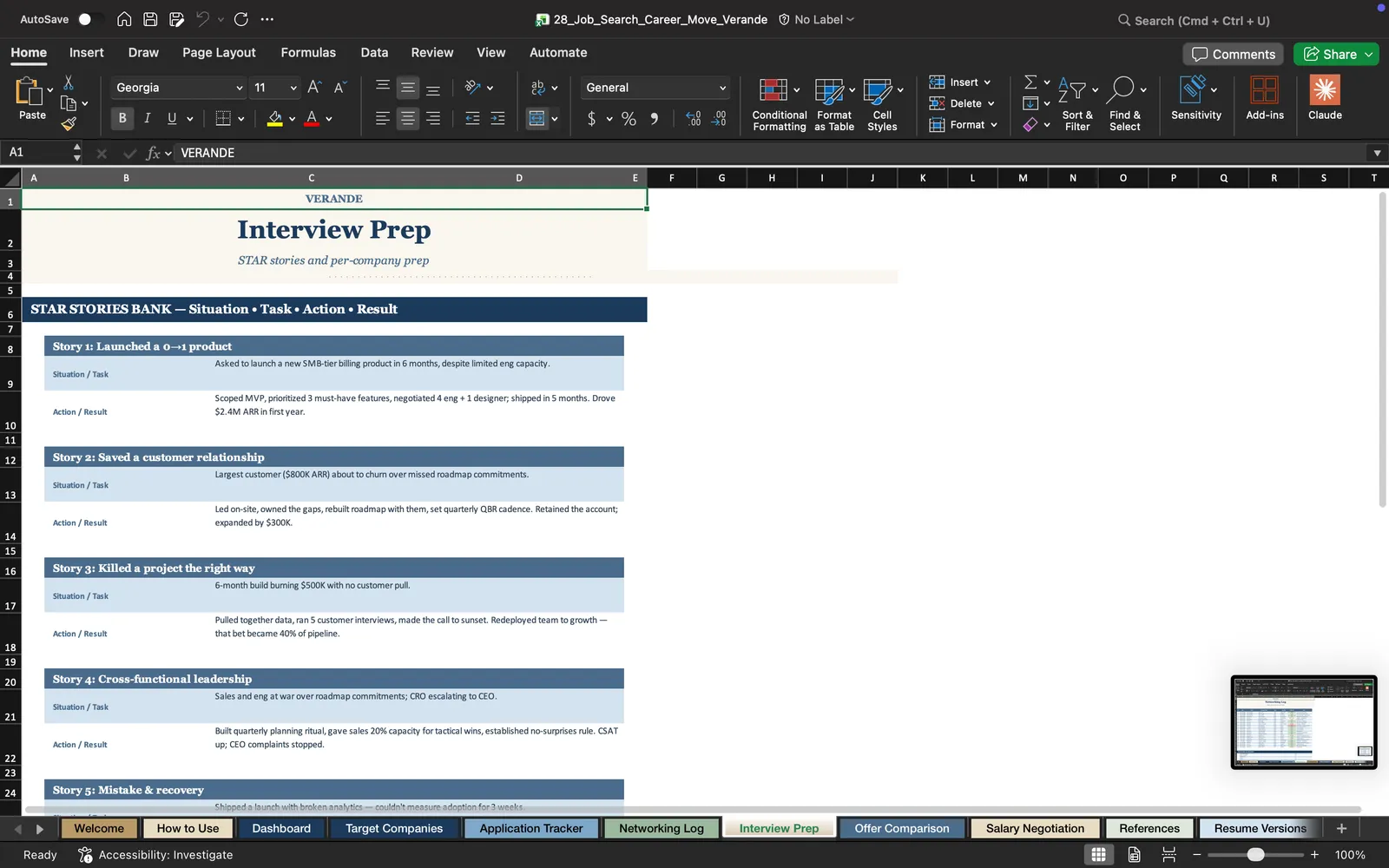Image resolution: width=1389 pixels, height=868 pixels.
Task: Click the Redo arrow icon
Action: tap(241, 19)
